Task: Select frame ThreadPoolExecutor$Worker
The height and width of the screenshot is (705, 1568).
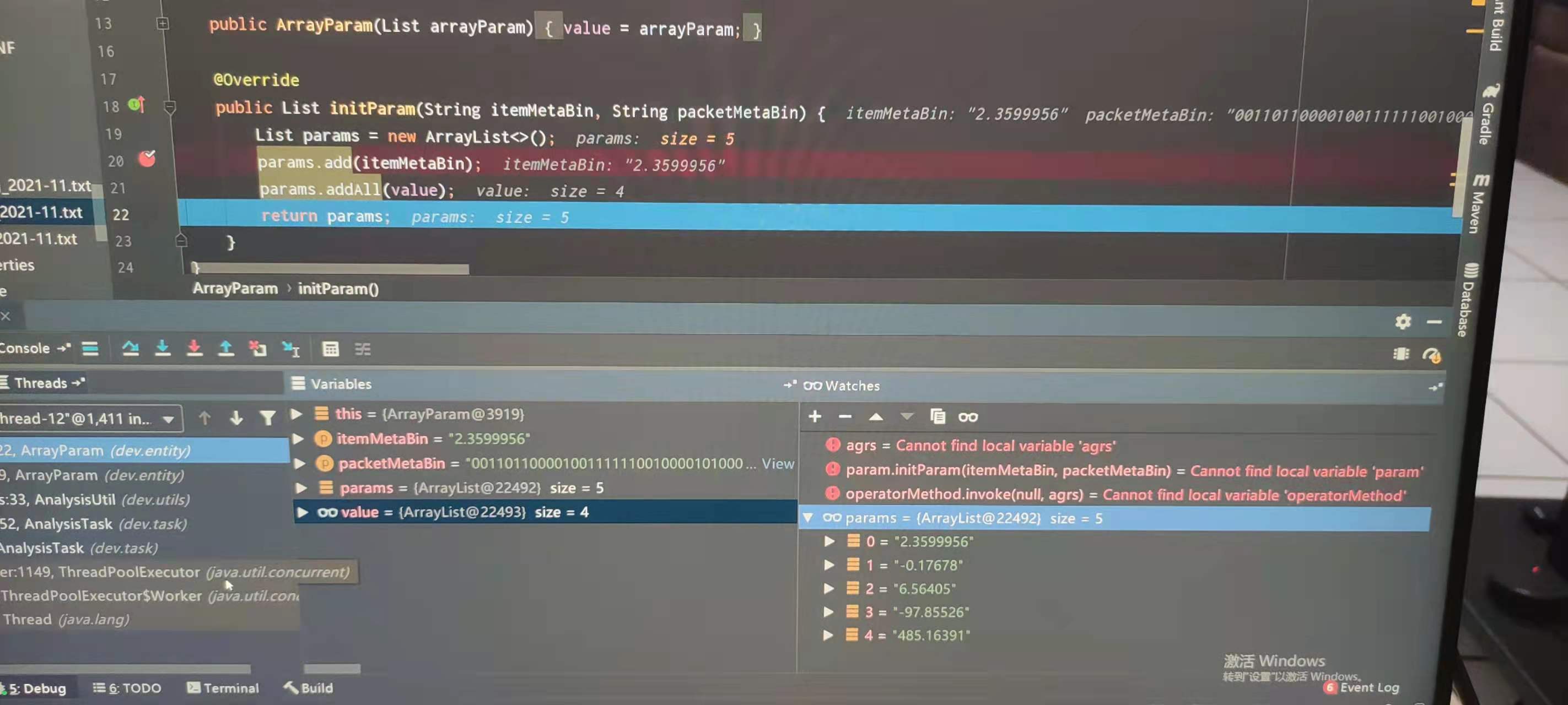Action: coord(149,595)
